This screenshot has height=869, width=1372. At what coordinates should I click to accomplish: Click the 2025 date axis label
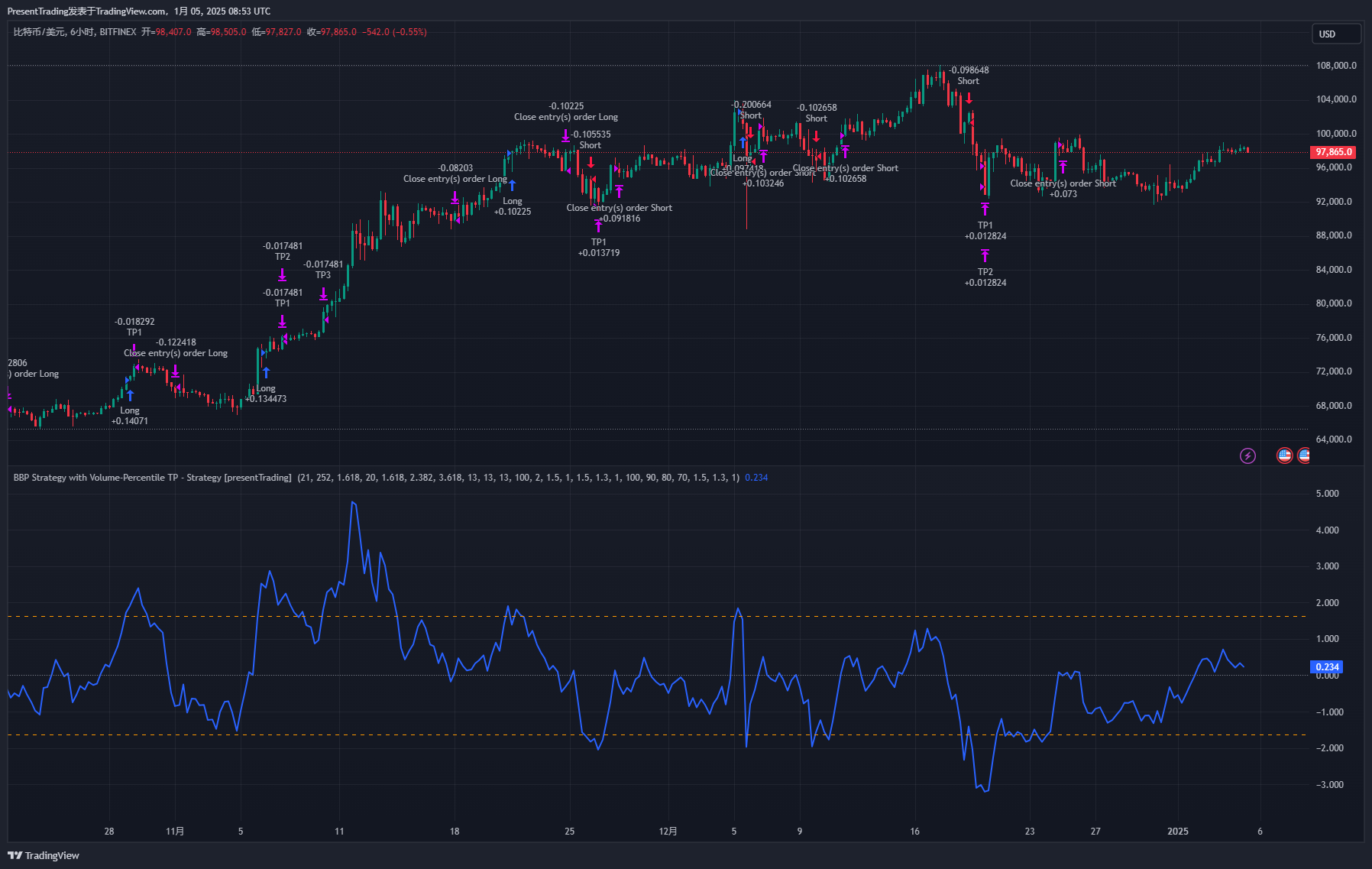(1177, 832)
